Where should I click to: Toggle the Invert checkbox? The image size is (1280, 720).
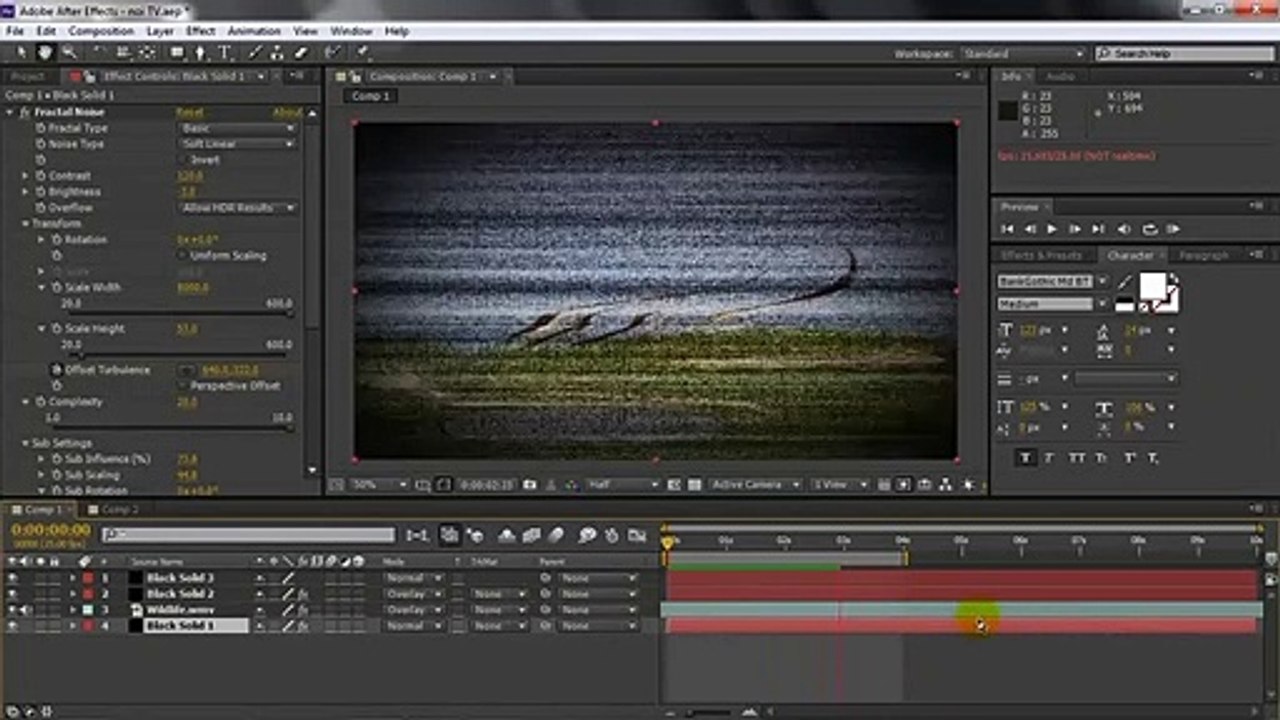184,160
